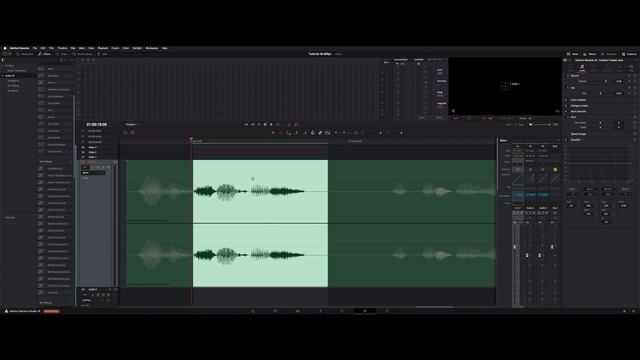Open the Fairlight menu
This screenshot has height=360, width=640.
pos(137,48)
